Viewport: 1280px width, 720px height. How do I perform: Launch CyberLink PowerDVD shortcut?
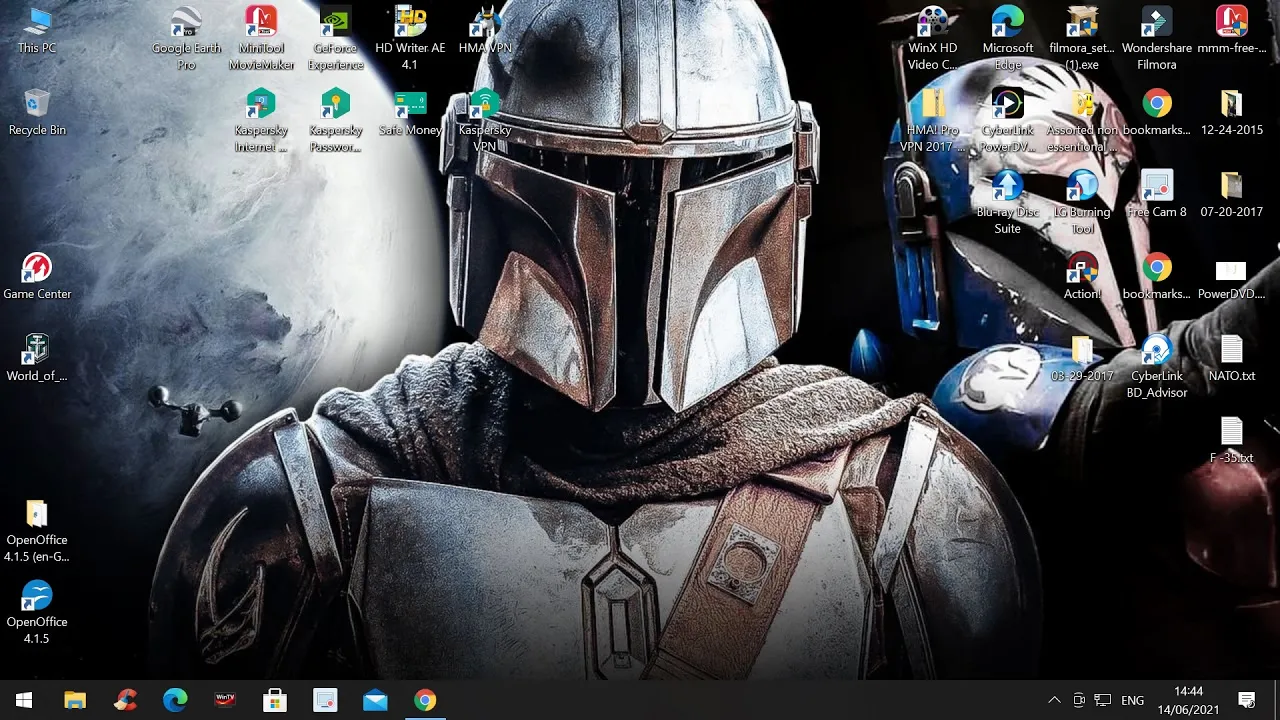pyautogui.click(x=1007, y=120)
